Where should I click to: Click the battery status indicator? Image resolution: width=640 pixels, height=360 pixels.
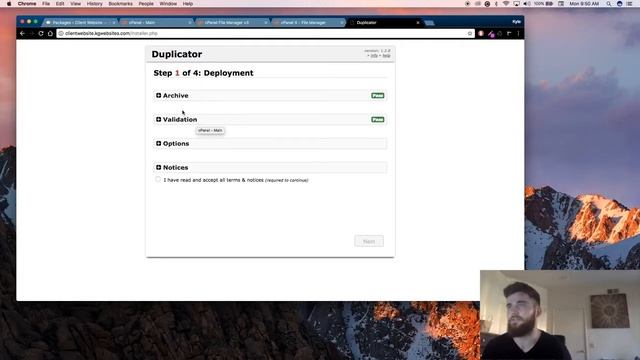(544, 4)
